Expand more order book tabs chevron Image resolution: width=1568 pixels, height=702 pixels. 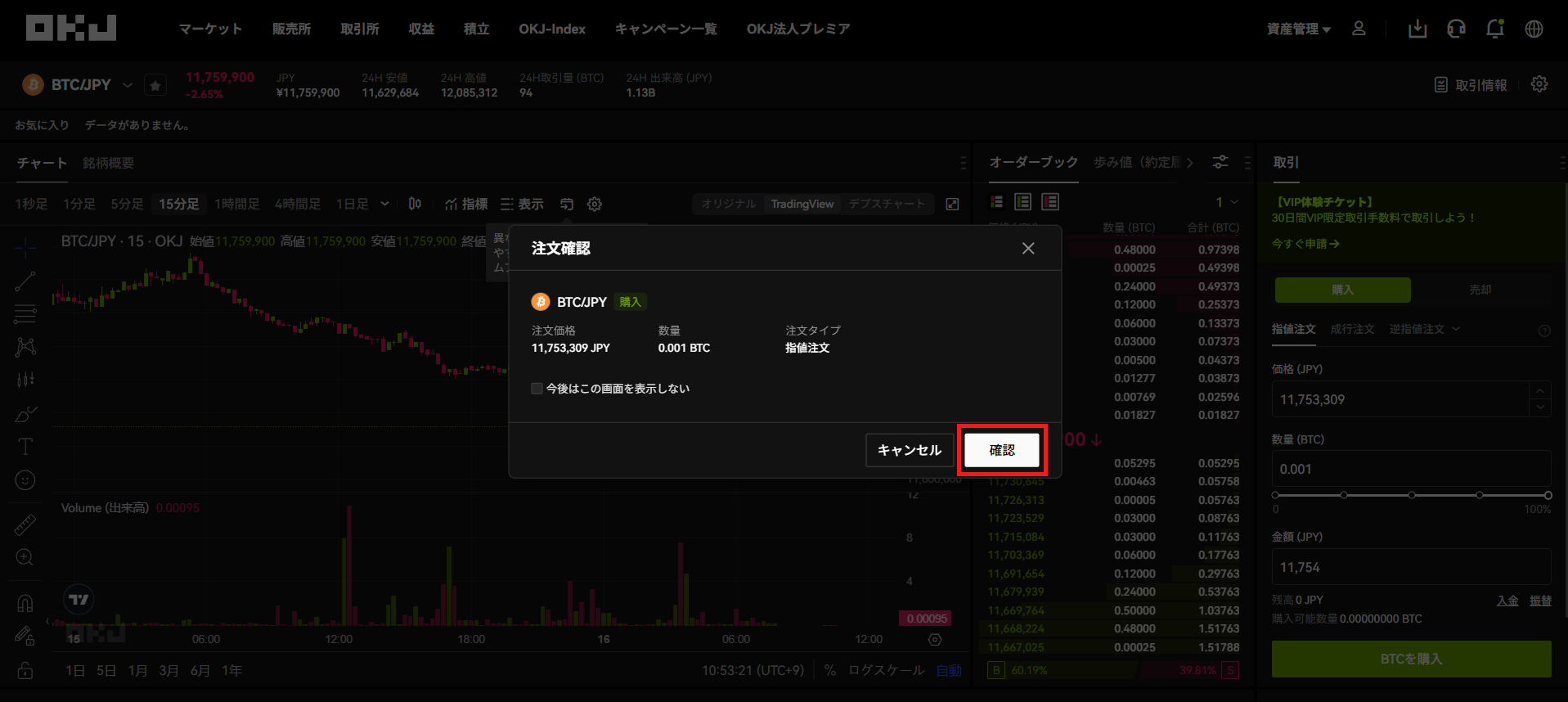1189,162
